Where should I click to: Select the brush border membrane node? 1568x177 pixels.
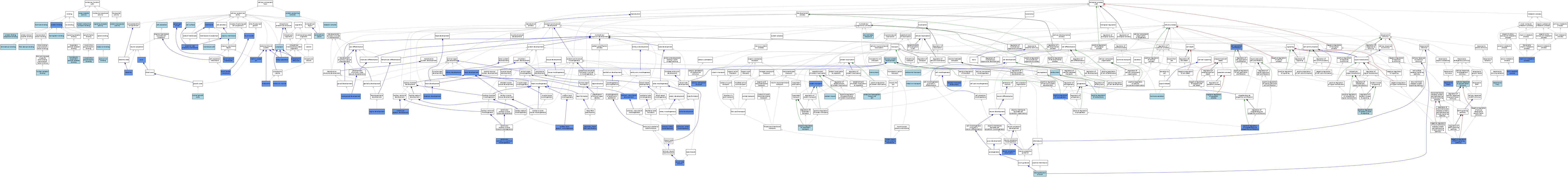pos(226,72)
